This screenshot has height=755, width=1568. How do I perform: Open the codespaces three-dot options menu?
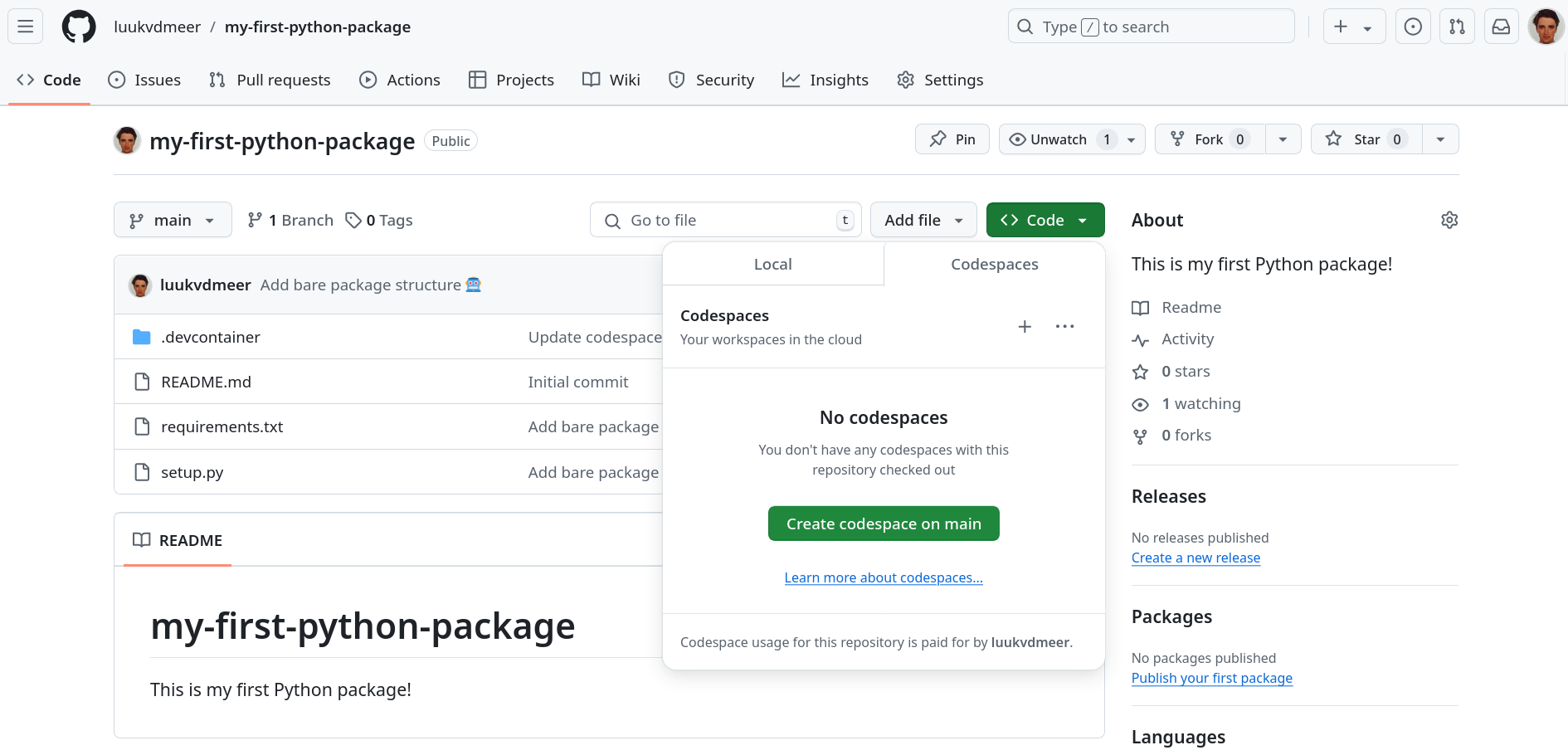1065,327
